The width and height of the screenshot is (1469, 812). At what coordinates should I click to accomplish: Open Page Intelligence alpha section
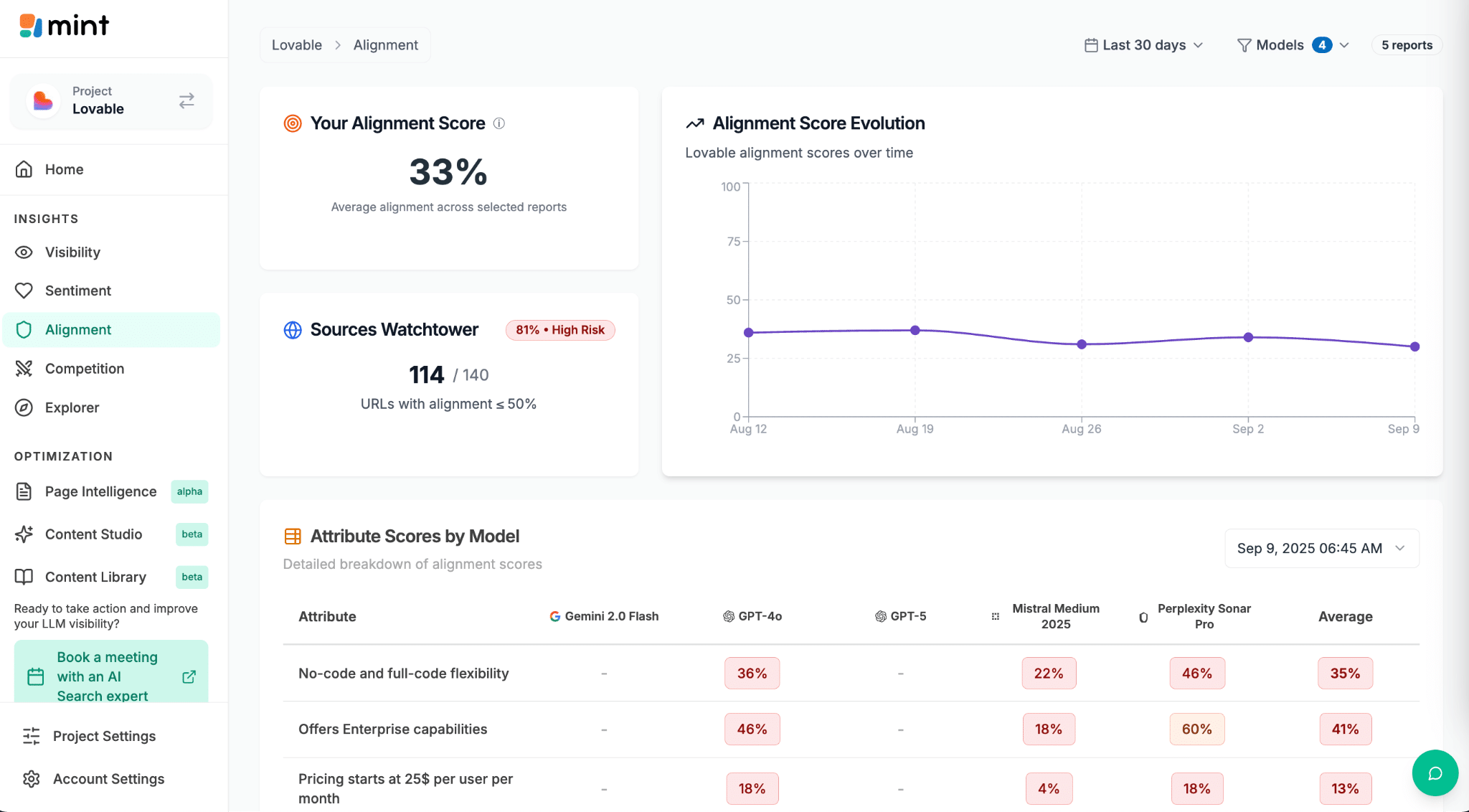click(100, 491)
